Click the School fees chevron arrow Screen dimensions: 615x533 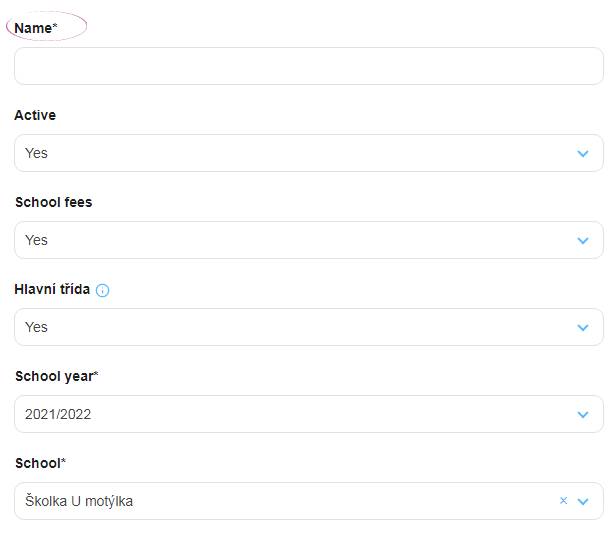583,240
